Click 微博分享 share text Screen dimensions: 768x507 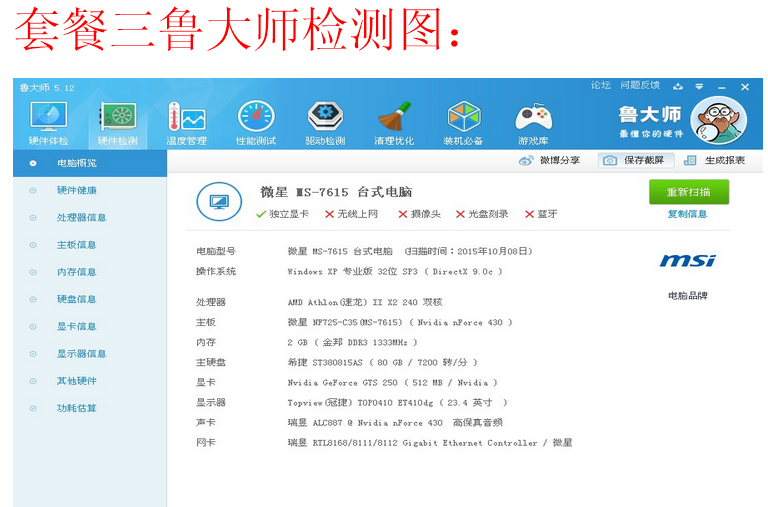point(559,161)
